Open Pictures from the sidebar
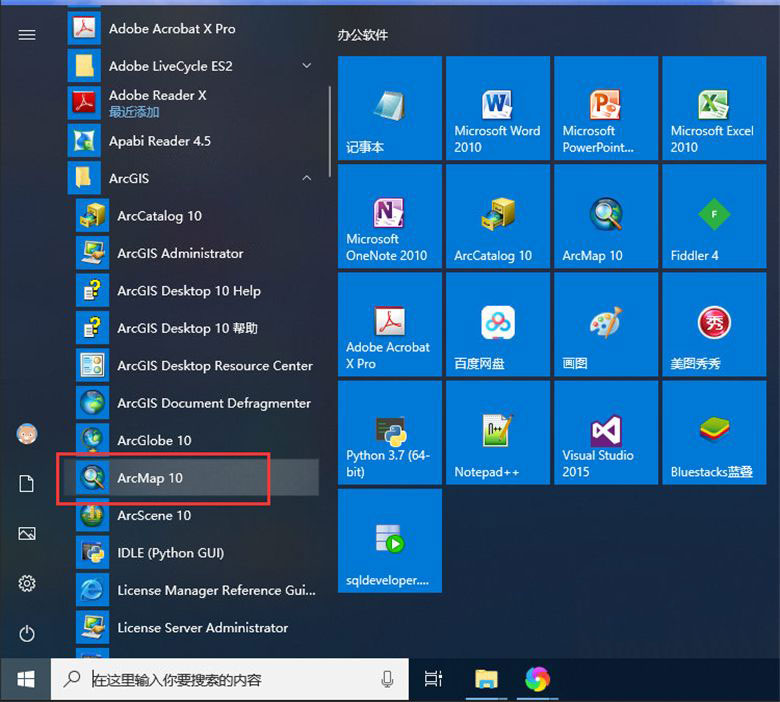The height and width of the screenshot is (702, 780). click(27, 534)
